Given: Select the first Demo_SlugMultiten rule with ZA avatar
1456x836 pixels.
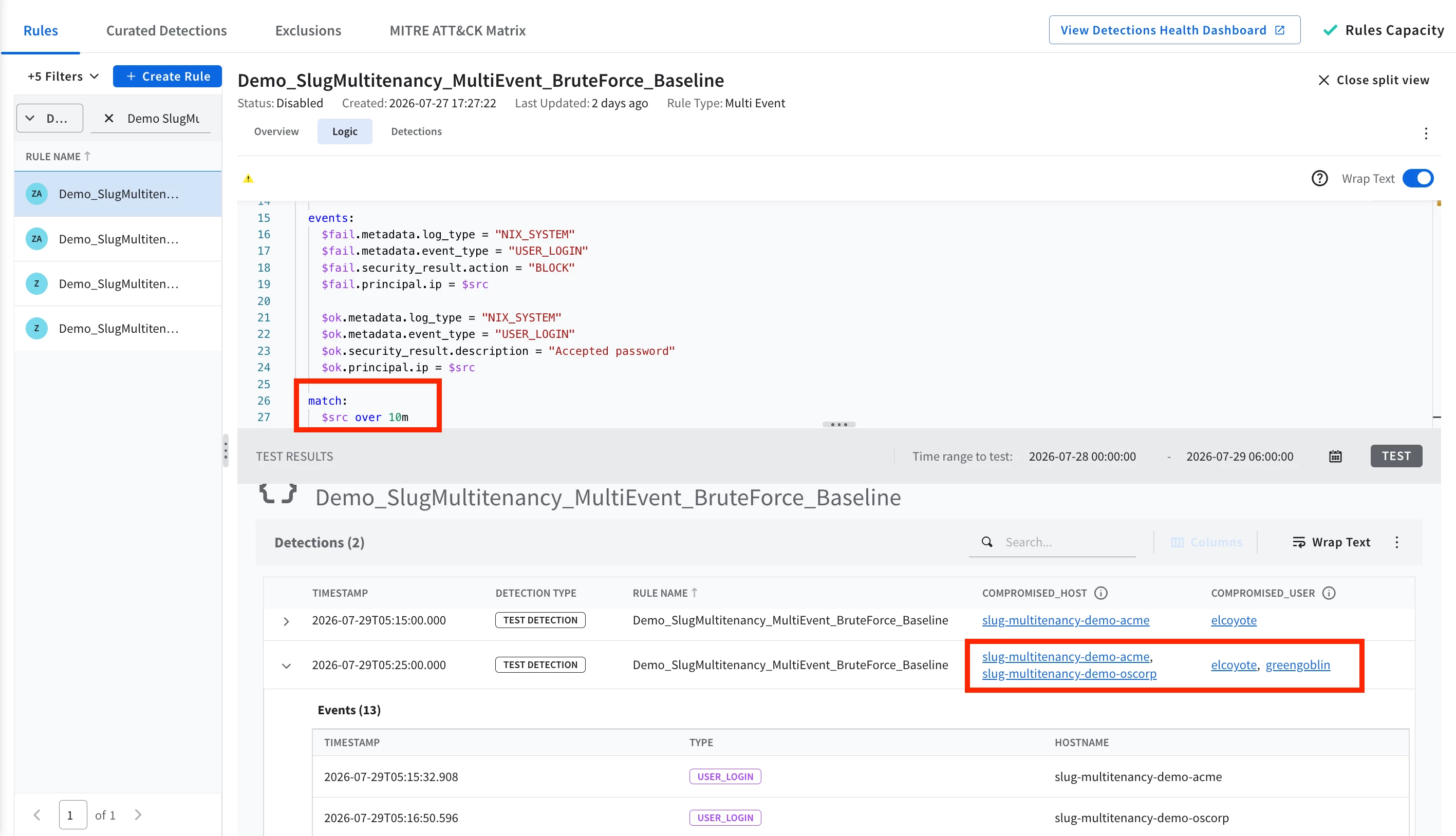Looking at the screenshot, I should point(118,194).
